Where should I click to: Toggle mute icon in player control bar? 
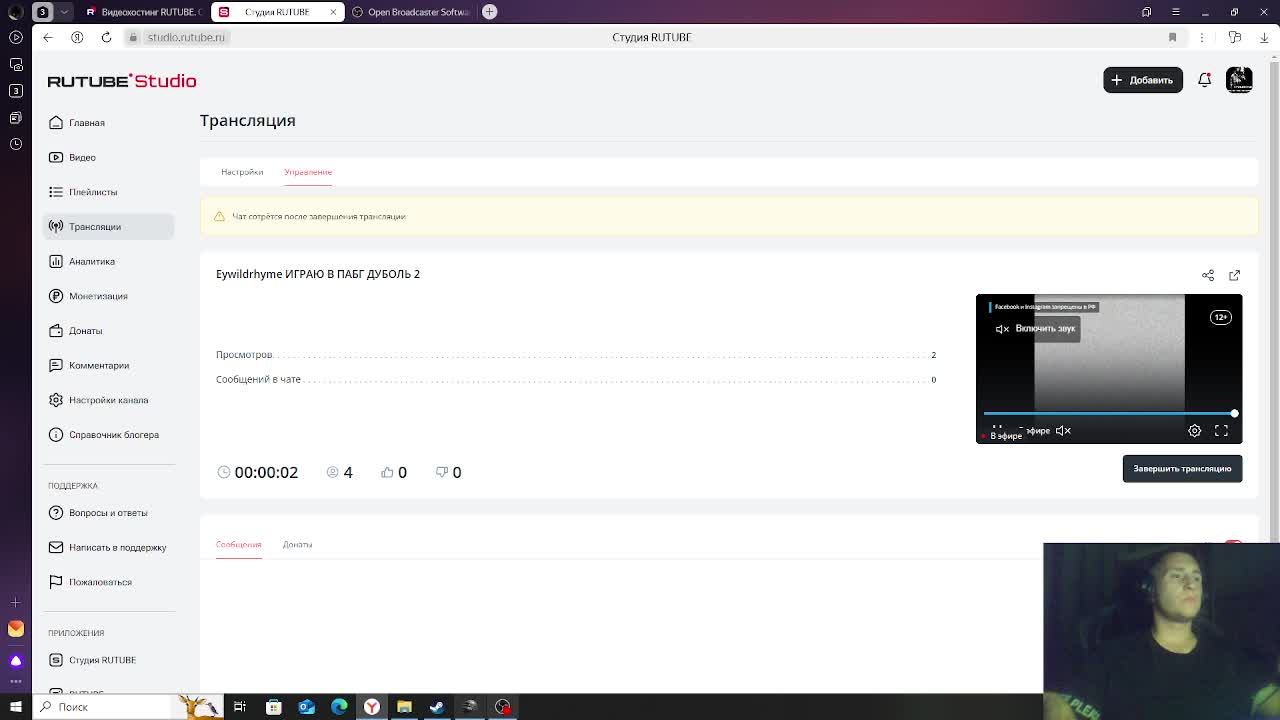click(x=1063, y=431)
